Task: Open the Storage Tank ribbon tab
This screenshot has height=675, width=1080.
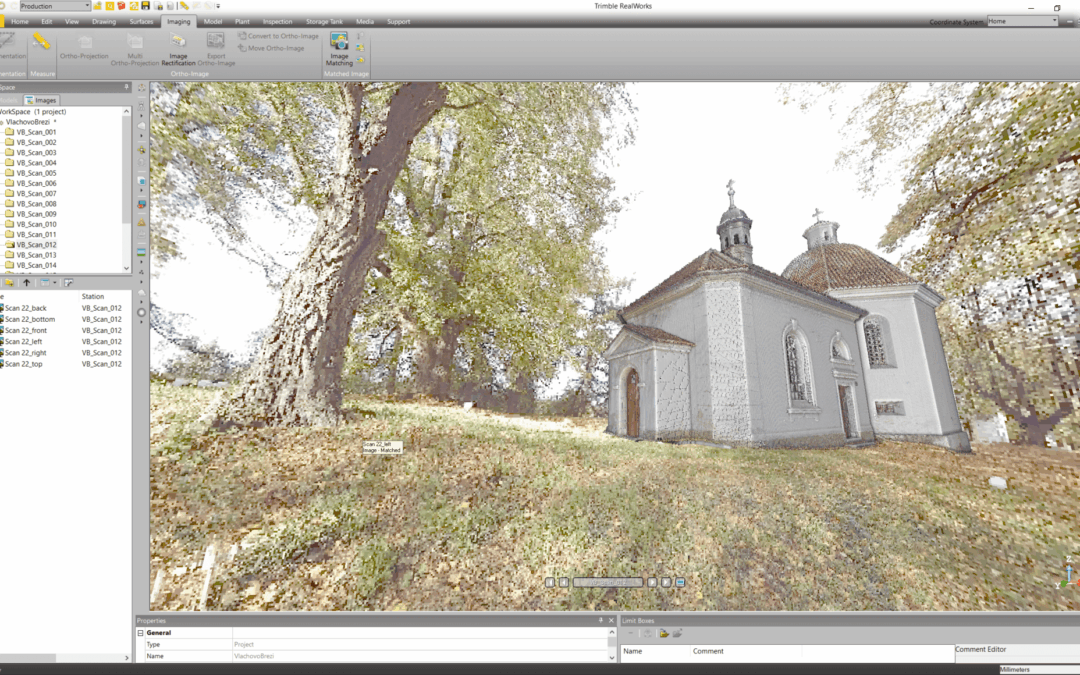Action: (x=324, y=21)
